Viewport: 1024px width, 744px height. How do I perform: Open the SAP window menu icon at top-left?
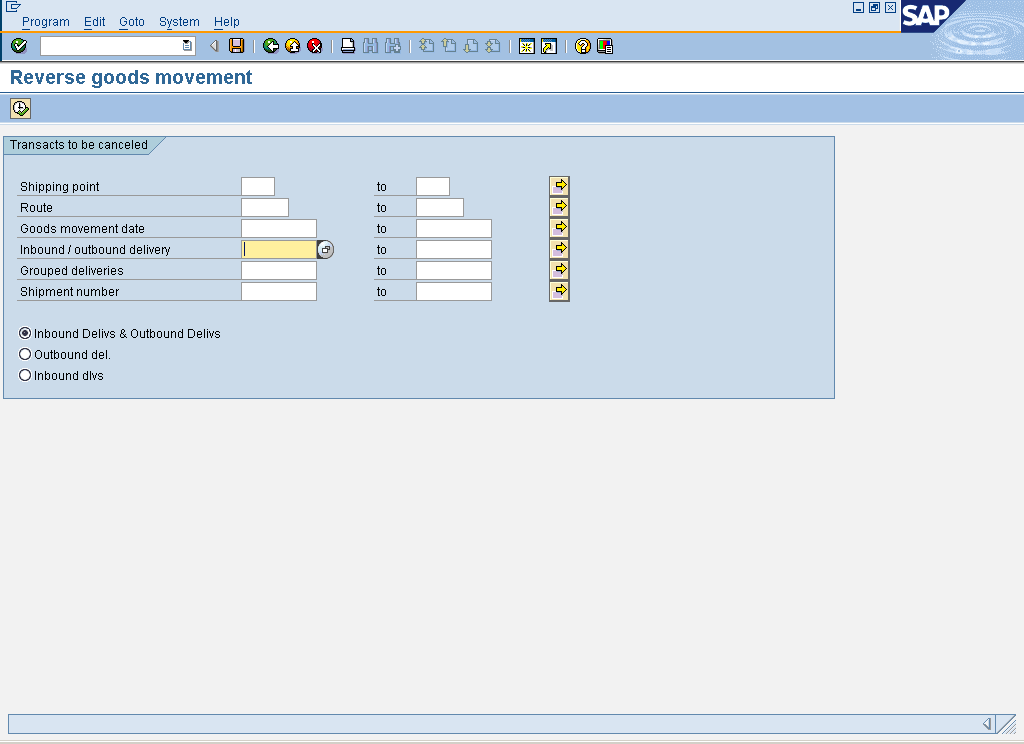click(x=13, y=7)
